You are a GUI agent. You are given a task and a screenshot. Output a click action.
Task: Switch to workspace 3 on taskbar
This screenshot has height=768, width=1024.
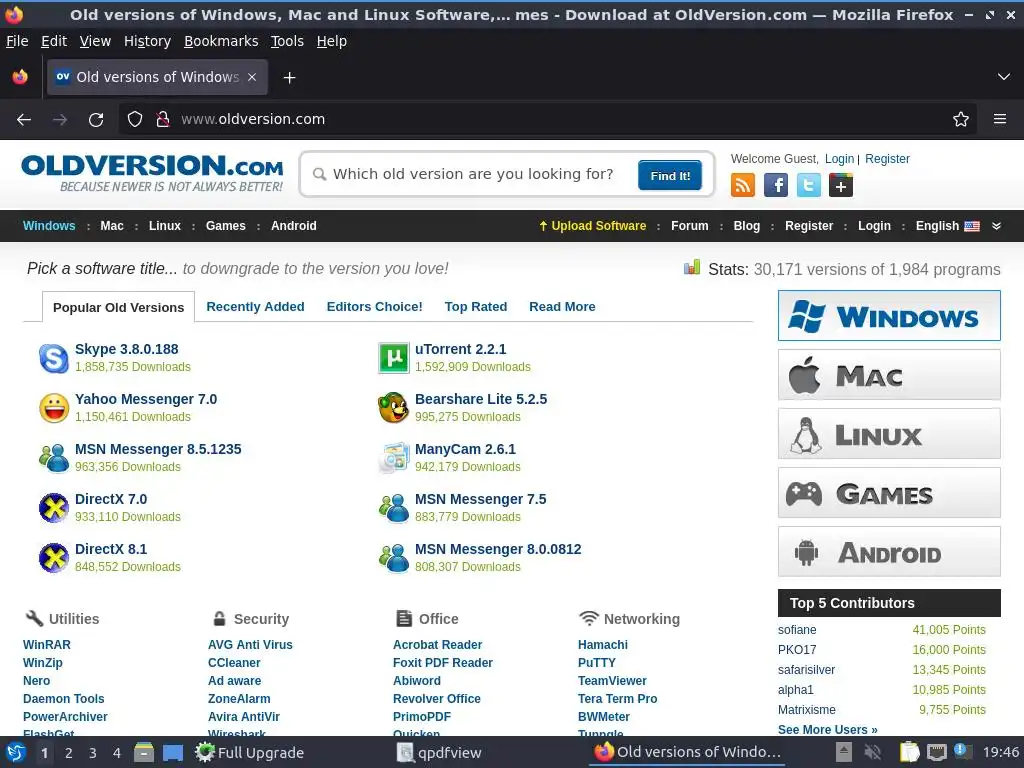93,753
